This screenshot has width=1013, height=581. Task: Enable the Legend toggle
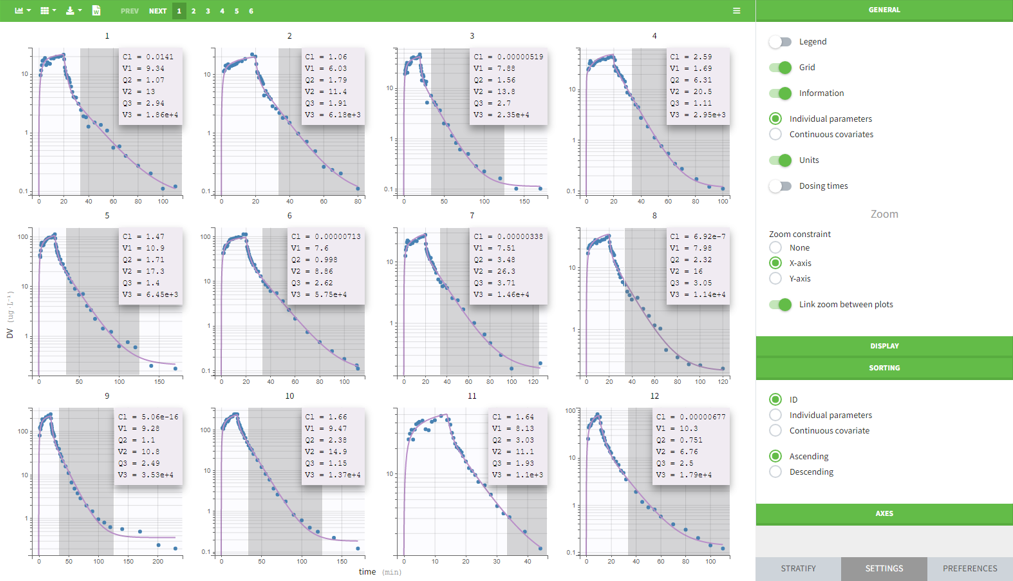coord(780,42)
